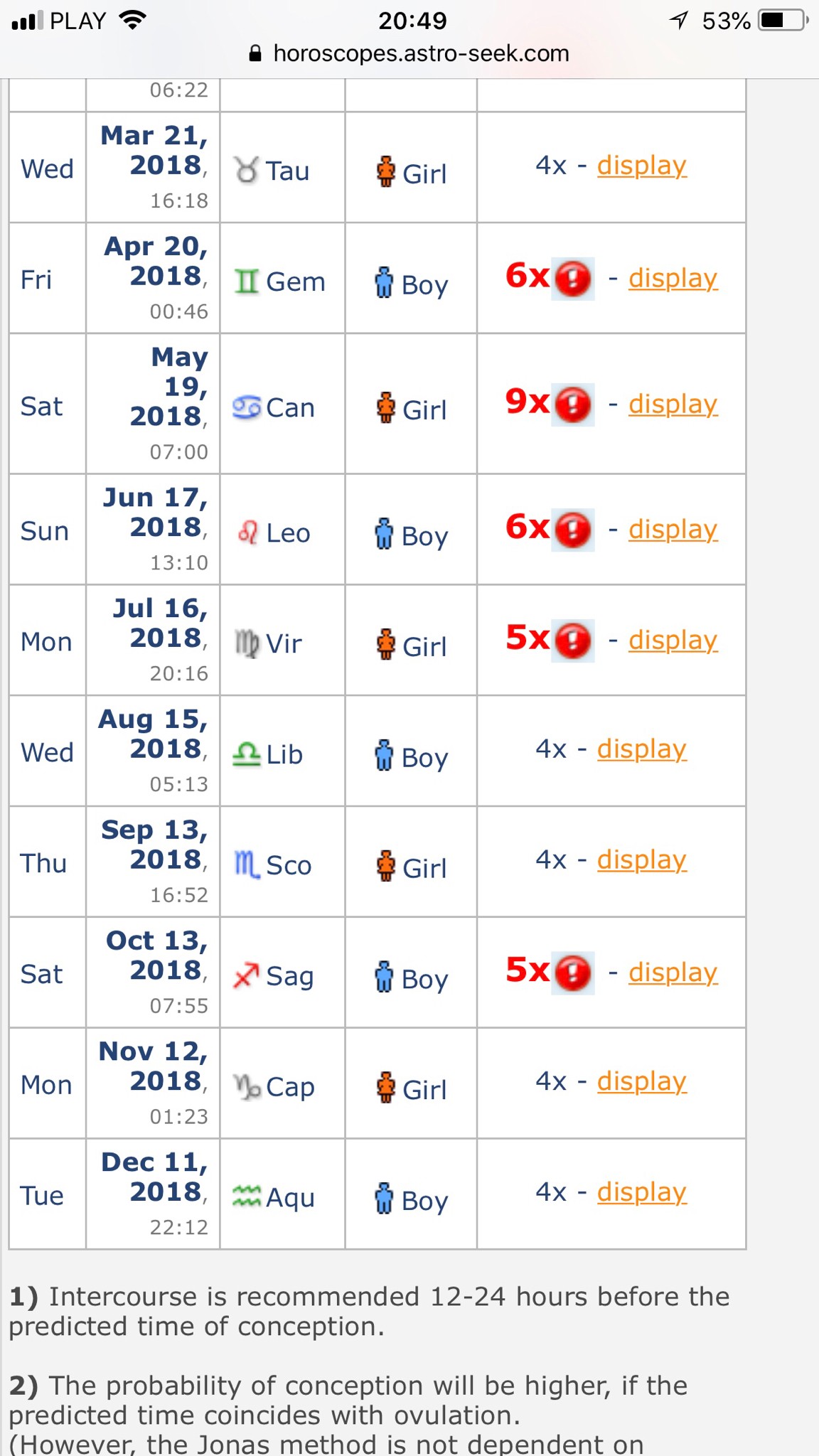Open display link for Jul 16, 2018
The height and width of the screenshot is (1456, 819).
(673, 641)
